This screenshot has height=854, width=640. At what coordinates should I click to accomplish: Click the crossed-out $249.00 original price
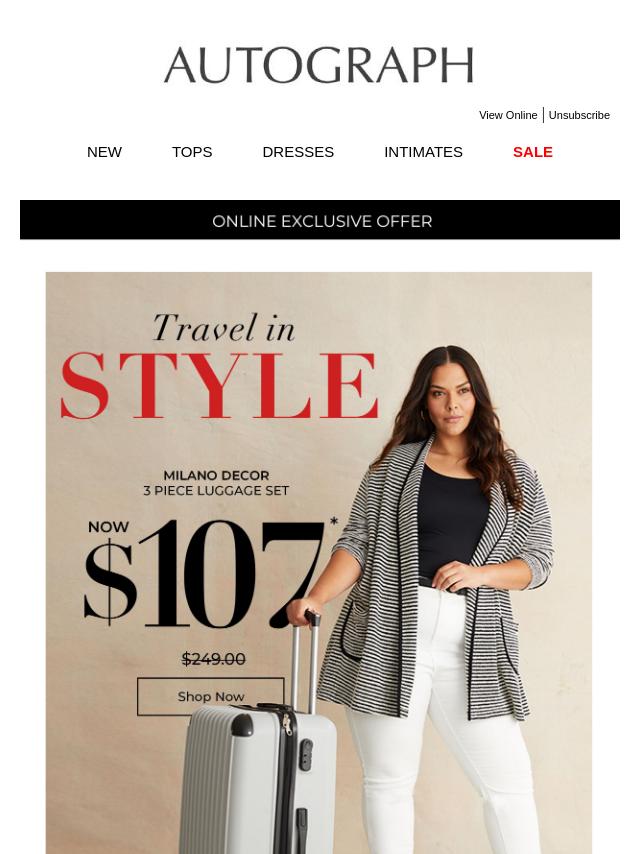[x=213, y=659]
